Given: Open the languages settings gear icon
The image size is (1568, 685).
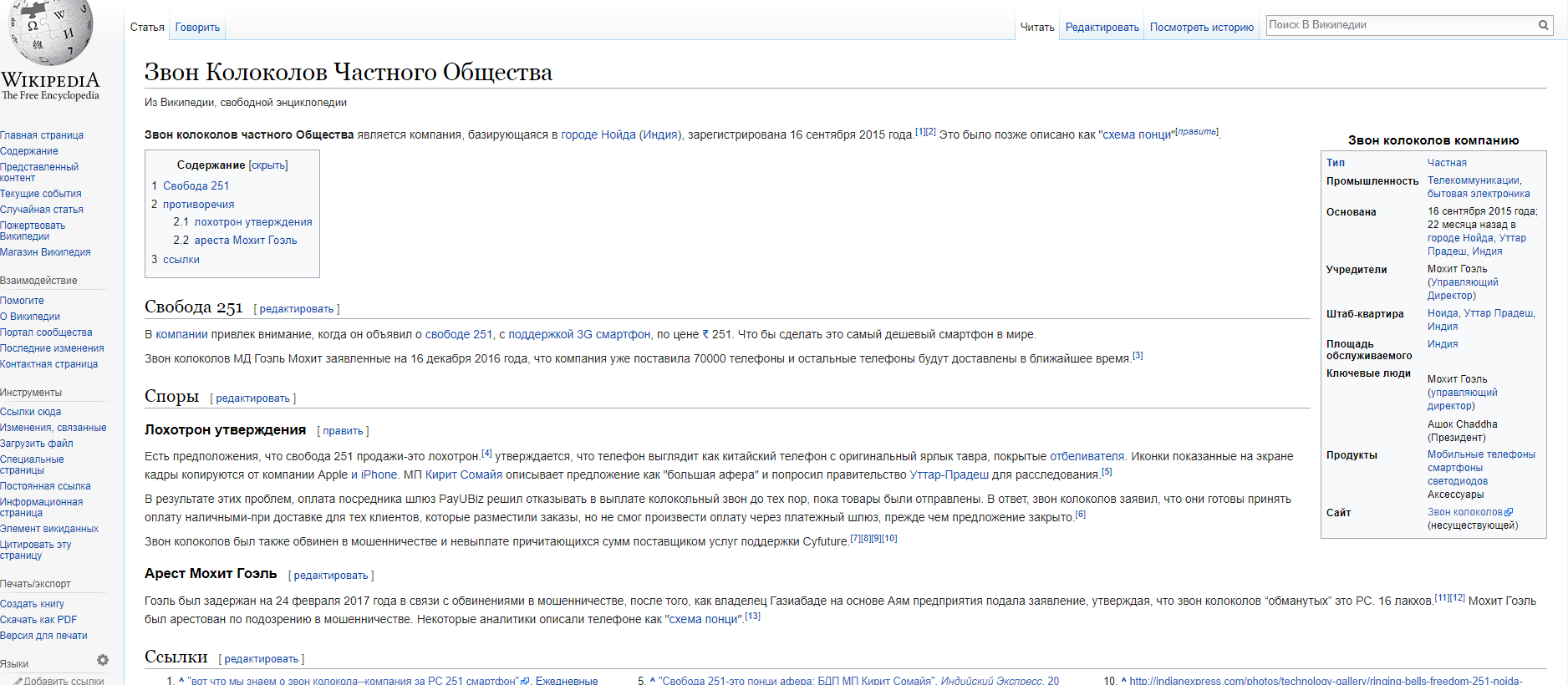Looking at the screenshot, I should coord(103,660).
